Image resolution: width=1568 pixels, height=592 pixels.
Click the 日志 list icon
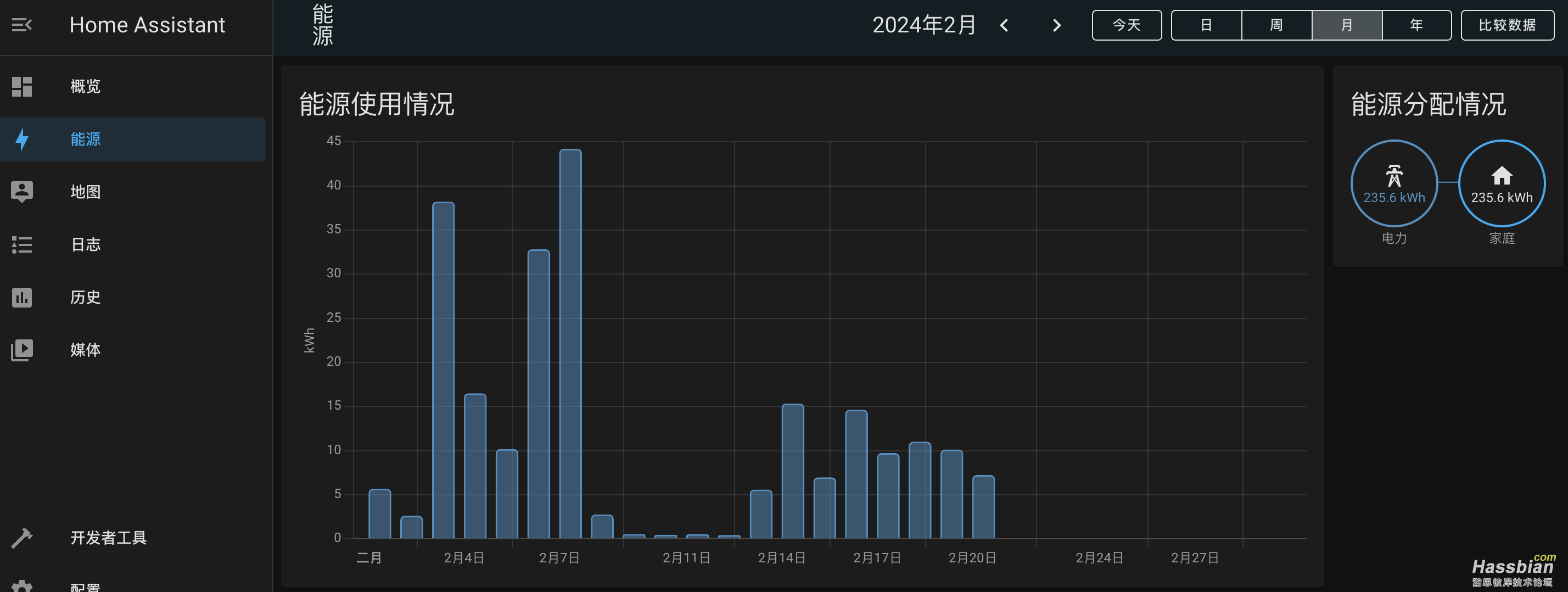(x=22, y=245)
